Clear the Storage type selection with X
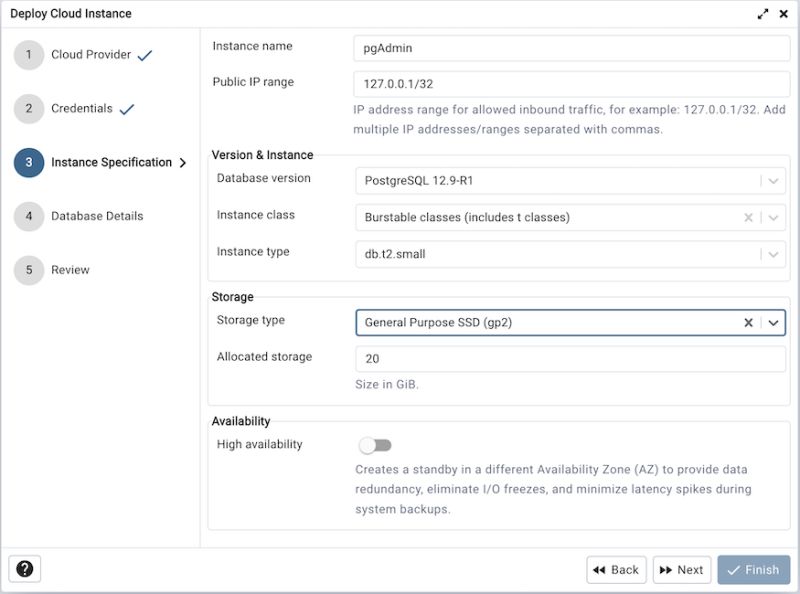Screen dimensions: 800x594 point(749,322)
